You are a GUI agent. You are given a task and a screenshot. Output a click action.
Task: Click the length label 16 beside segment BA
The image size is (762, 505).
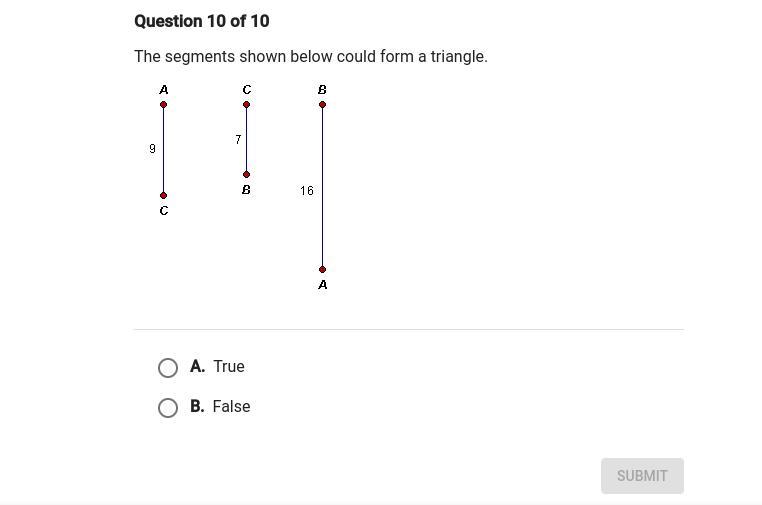(x=307, y=191)
